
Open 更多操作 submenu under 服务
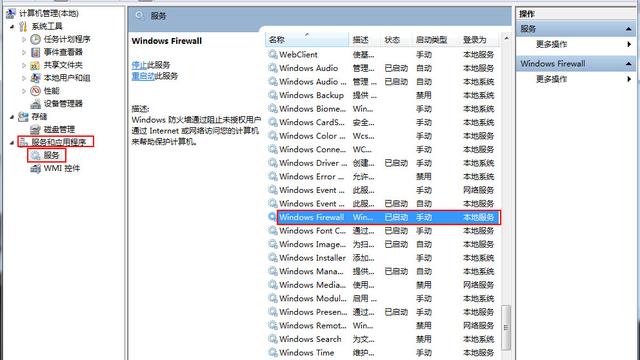point(576,44)
